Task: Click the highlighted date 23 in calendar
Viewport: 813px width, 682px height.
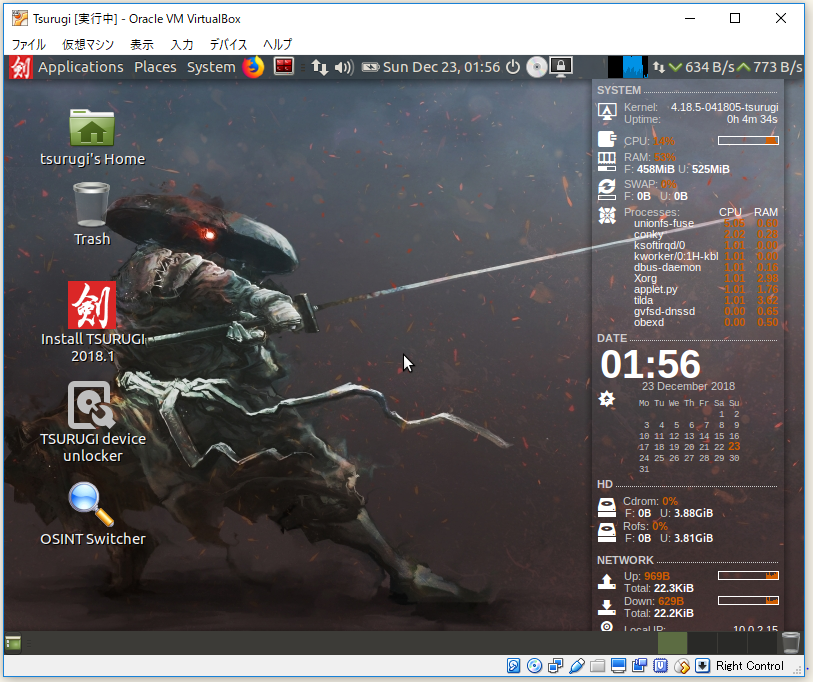Action: [x=734, y=447]
